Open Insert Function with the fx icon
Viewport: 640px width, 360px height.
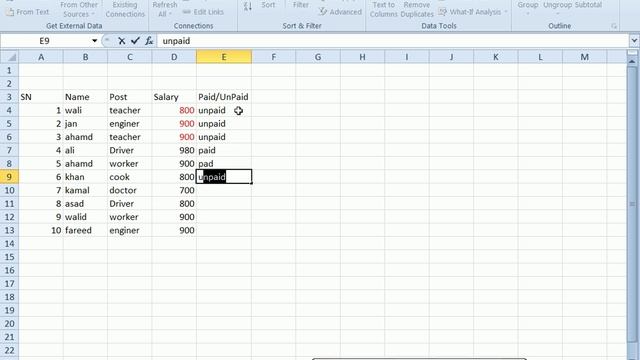click(x=149, y=41)
